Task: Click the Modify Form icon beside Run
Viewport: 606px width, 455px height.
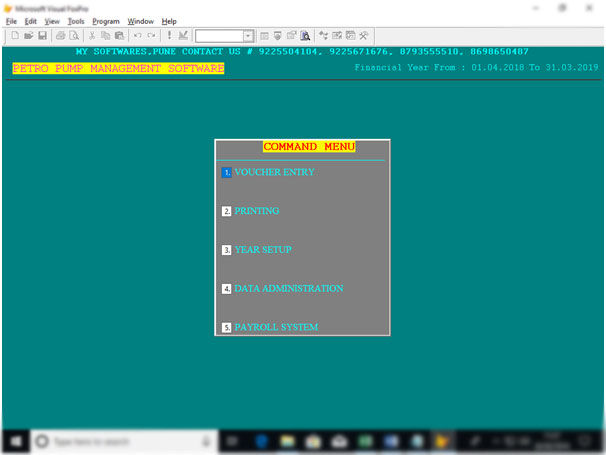Action: click(183, 36)
